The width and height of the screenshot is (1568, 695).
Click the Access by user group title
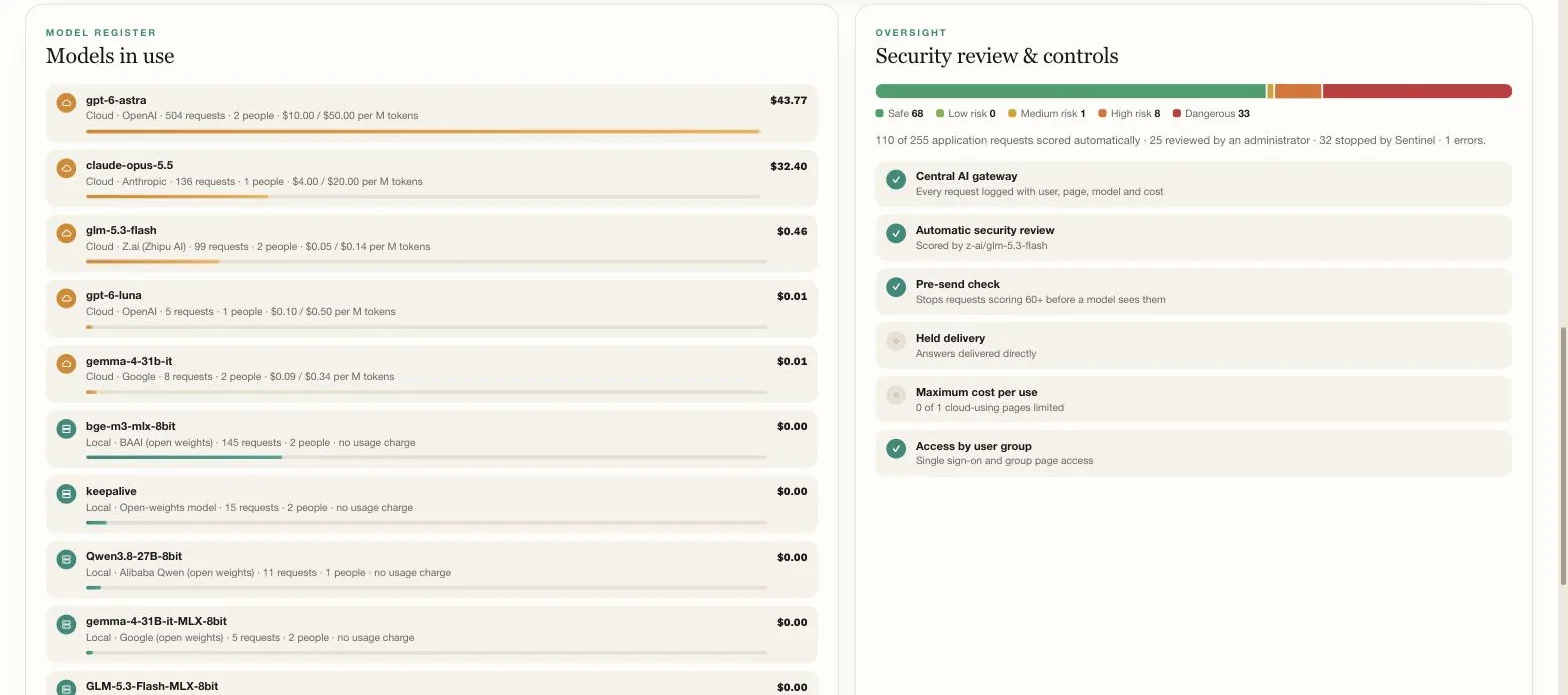click(973, 446)
